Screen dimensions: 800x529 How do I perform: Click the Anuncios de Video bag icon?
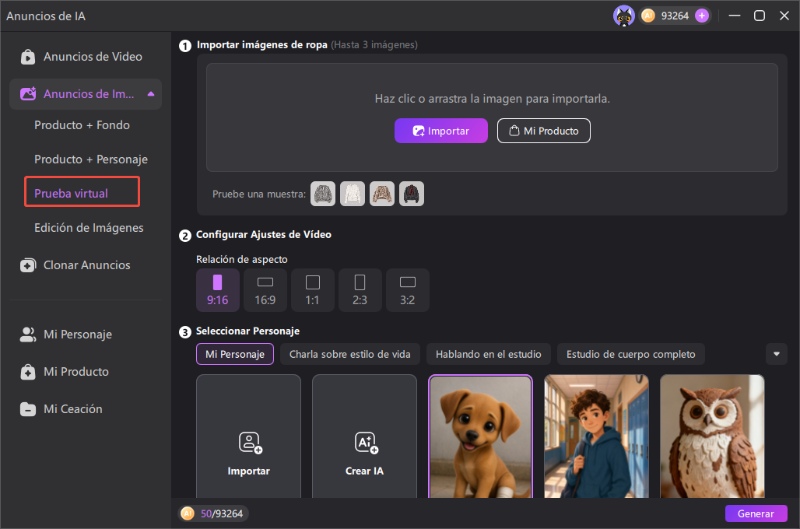point(28,57)
